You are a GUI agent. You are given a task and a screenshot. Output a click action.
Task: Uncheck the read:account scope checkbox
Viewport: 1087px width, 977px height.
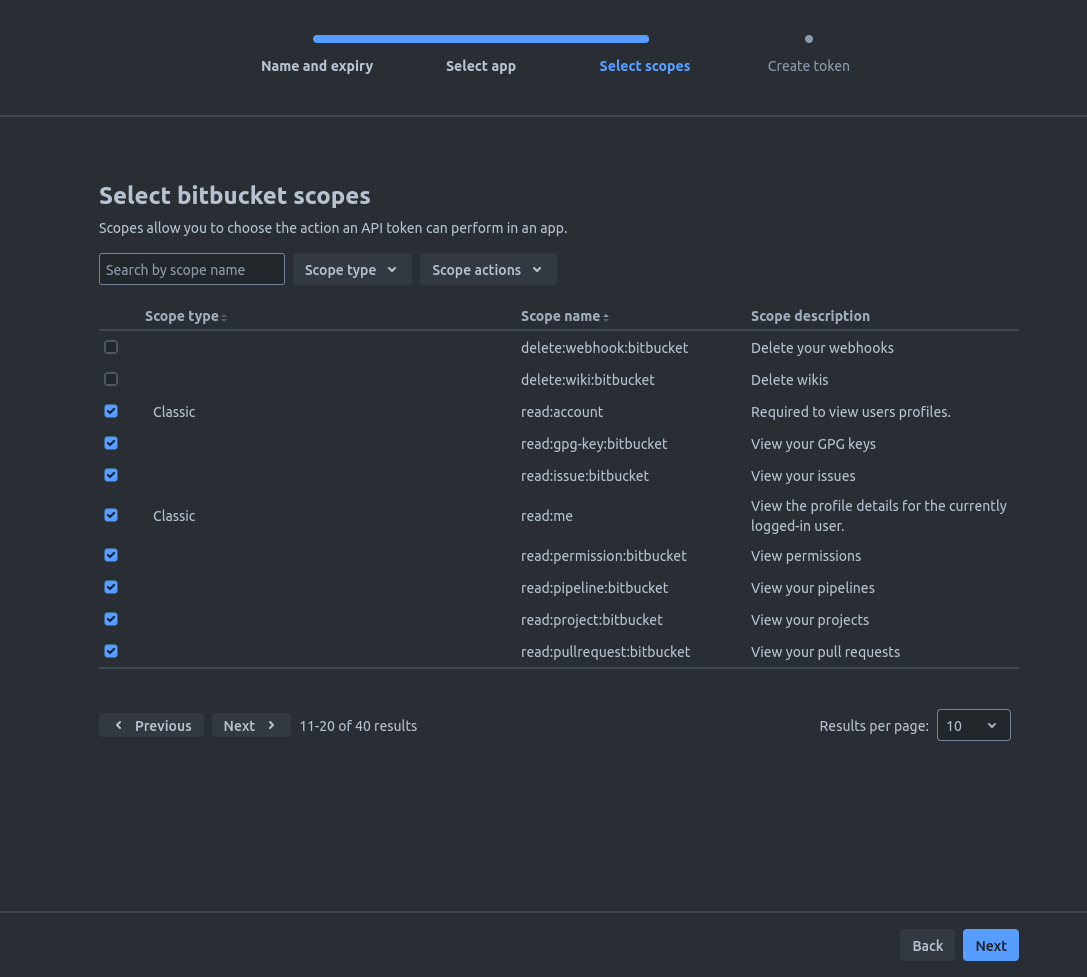point(111,411)
